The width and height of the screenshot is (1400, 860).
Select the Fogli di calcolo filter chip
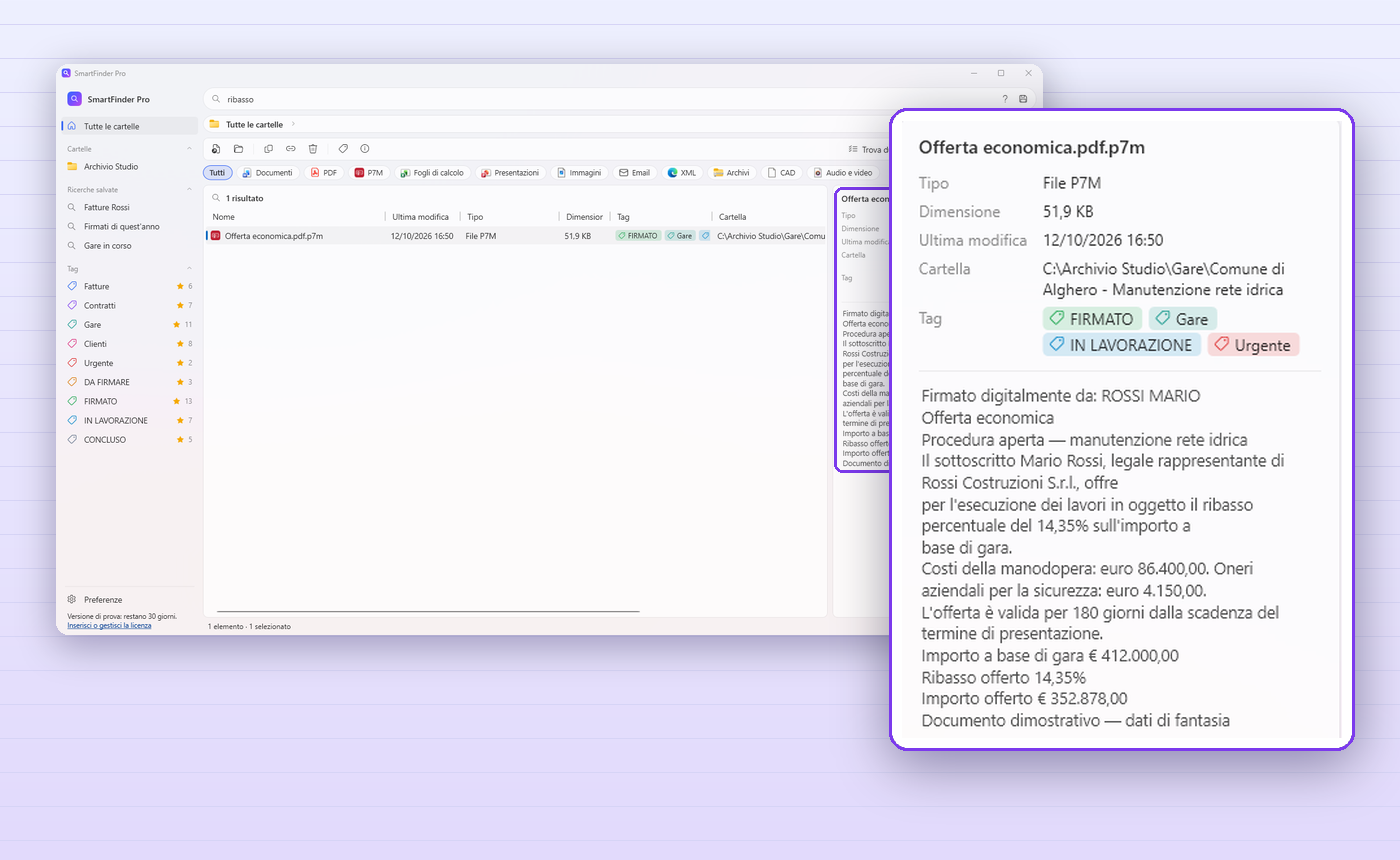(432, 173)
